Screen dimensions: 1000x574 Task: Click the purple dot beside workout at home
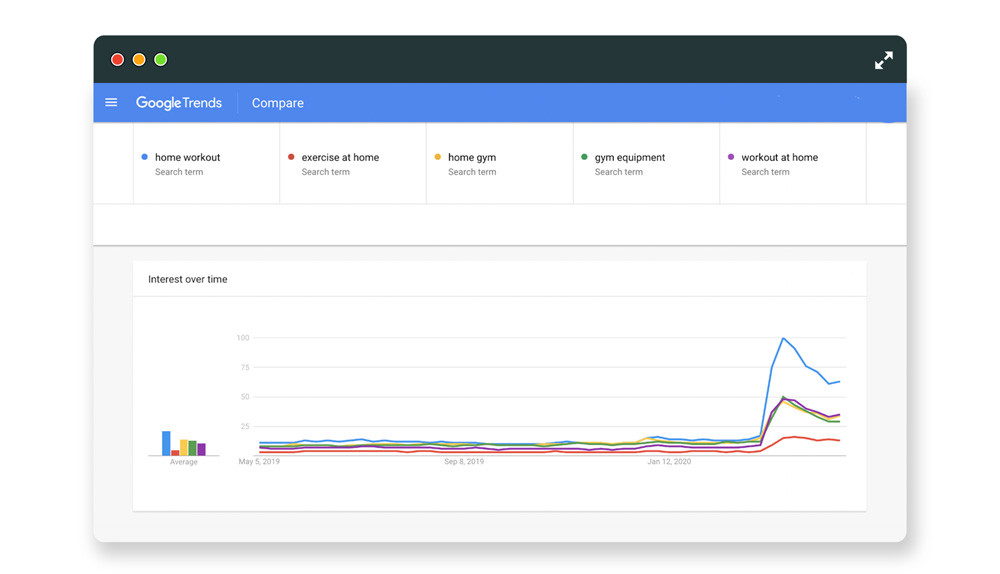[x=731, y=157]
